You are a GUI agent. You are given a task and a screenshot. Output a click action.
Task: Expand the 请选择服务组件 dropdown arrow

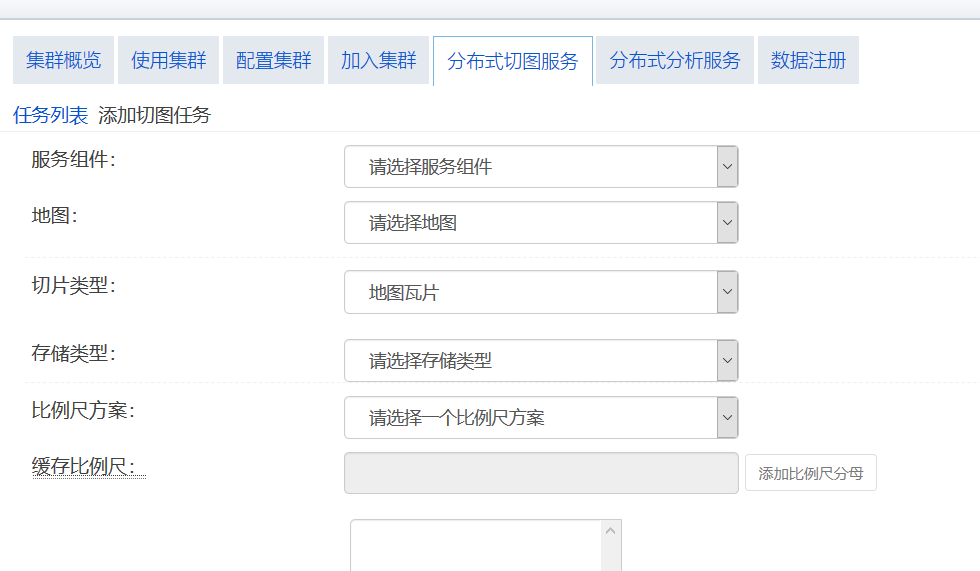point(727,167)
